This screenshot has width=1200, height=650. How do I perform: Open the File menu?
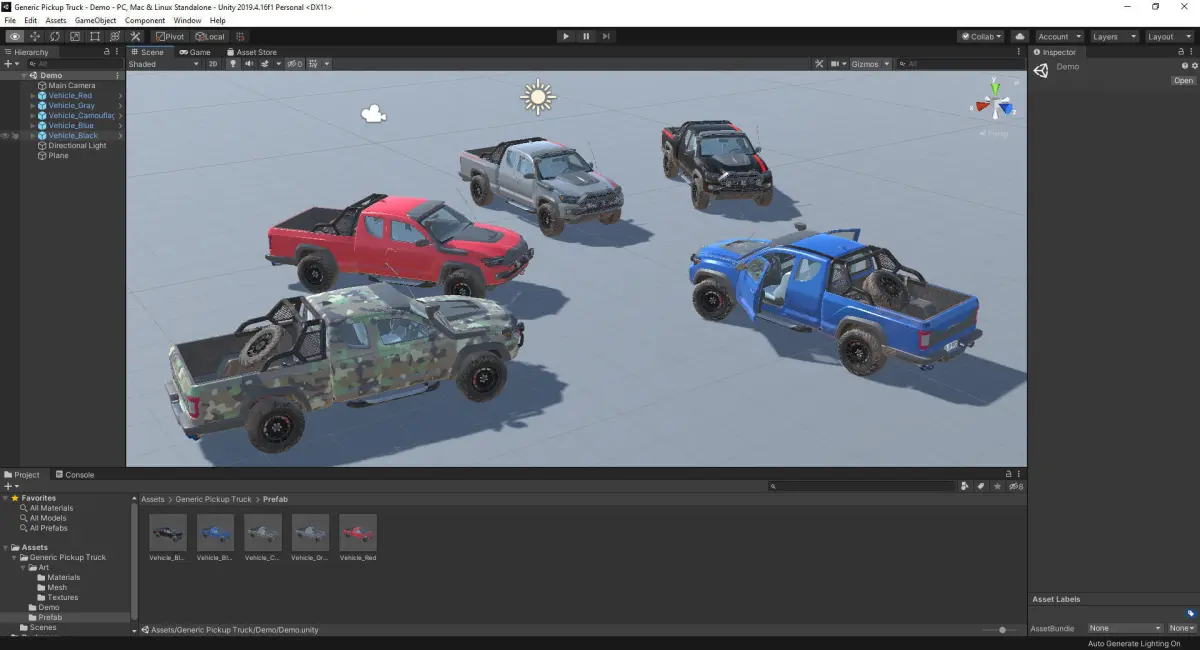[10, 20]
